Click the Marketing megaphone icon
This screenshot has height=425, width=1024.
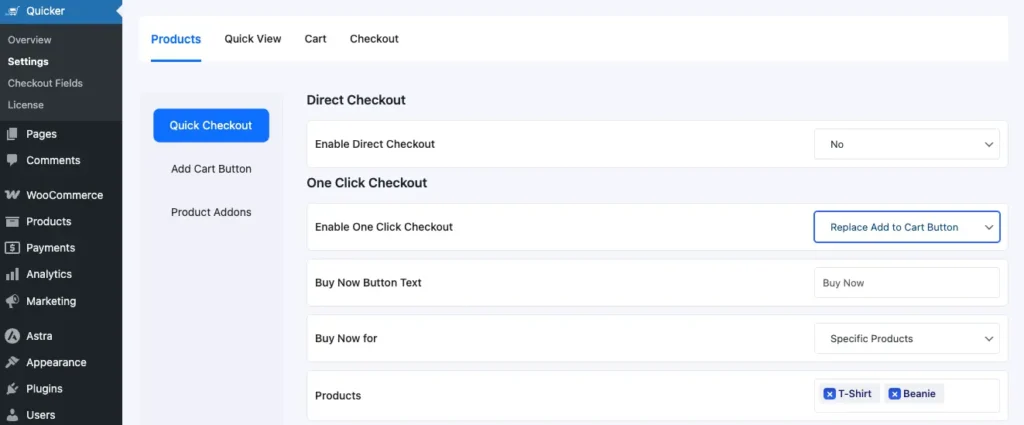point(12,301)
